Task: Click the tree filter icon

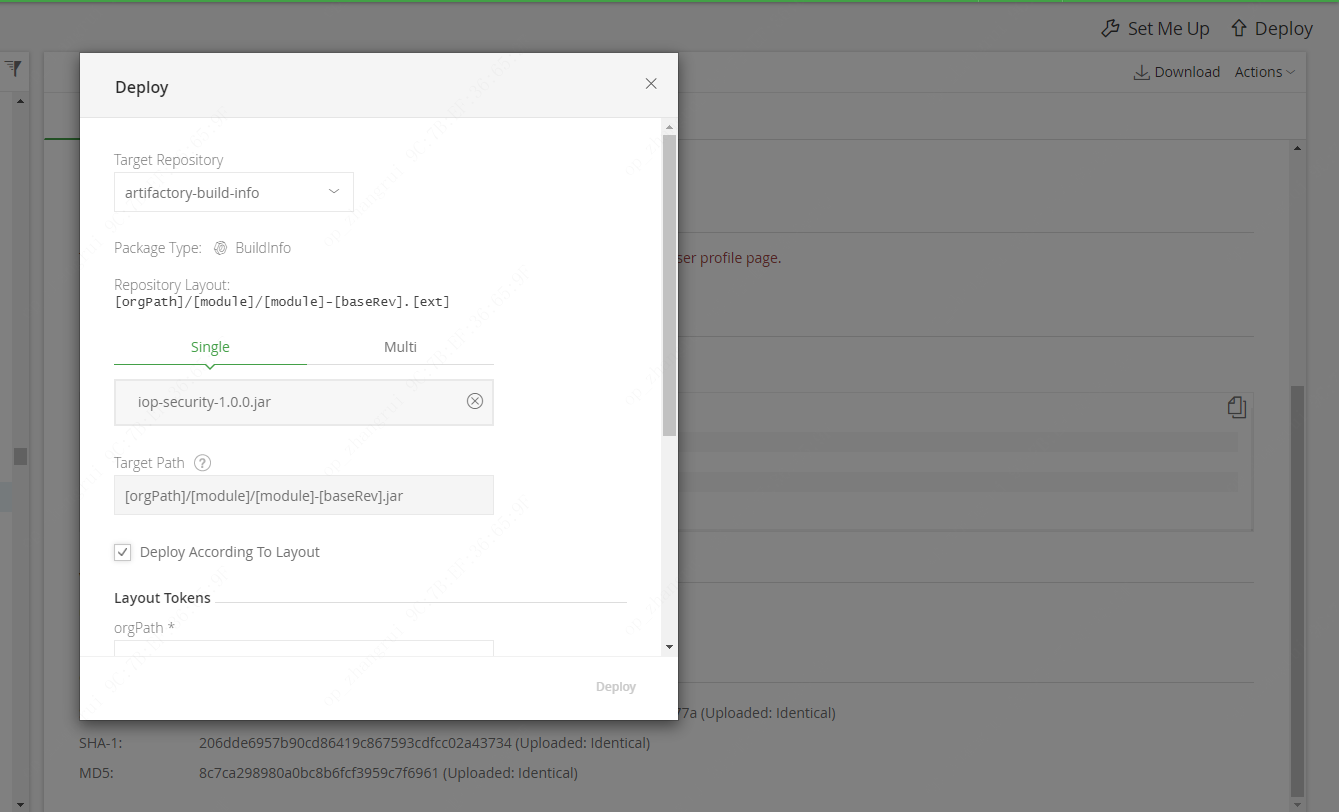Action: point(13,69)
